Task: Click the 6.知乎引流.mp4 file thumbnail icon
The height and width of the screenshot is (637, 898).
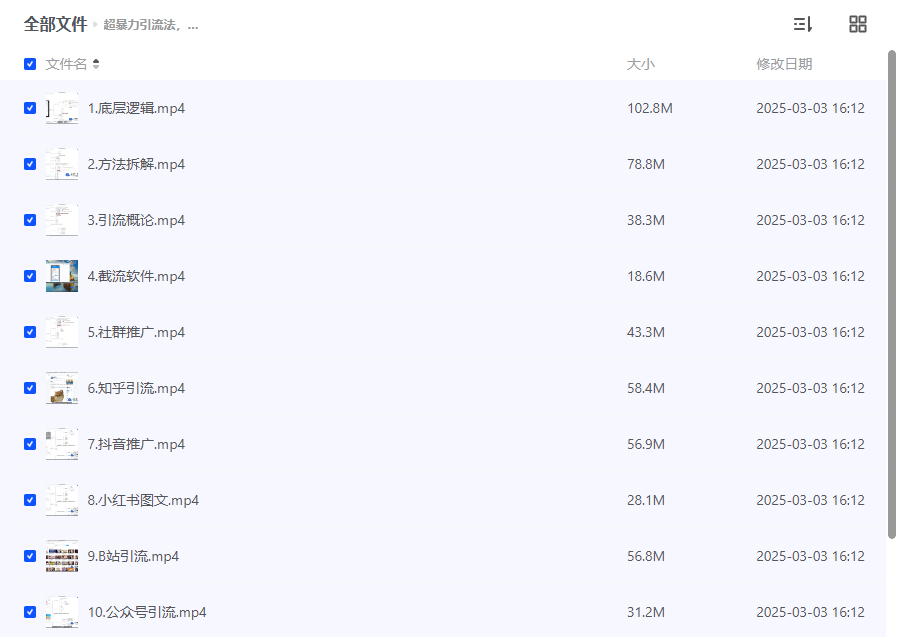Action: (62, 388)
